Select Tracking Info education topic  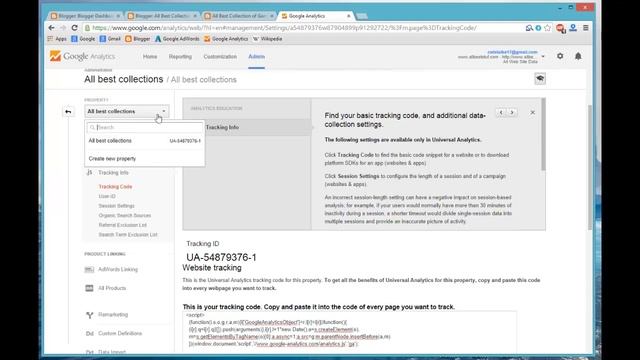click(x=247, y=127)
